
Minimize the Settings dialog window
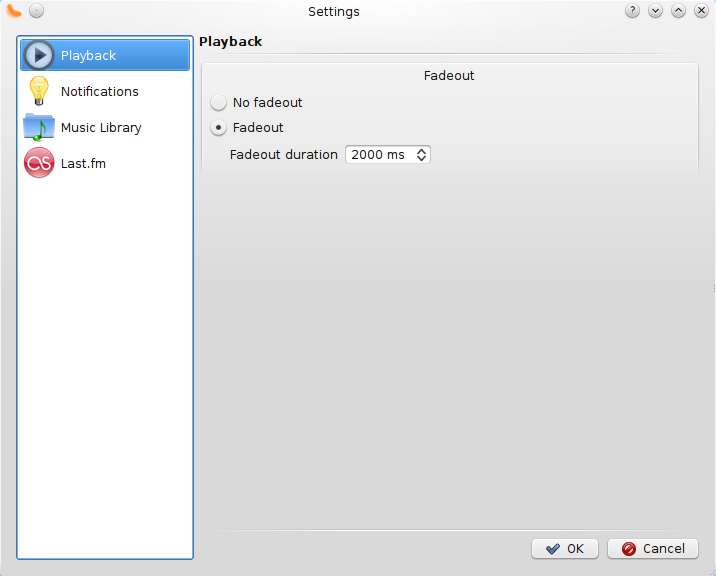[x=655, y=11]
